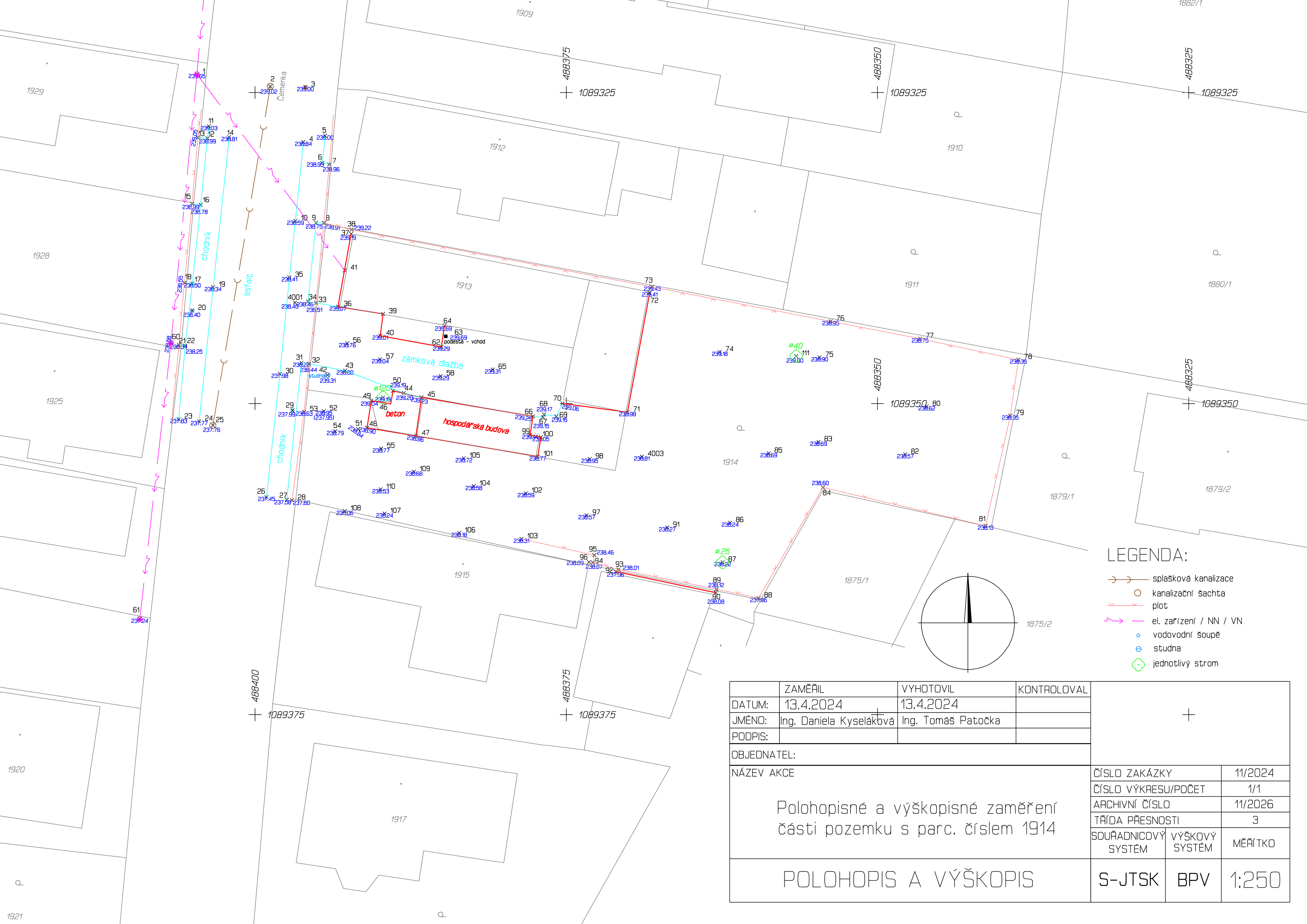Click the red 'beton' label
1307x924 pixels.
395,414
